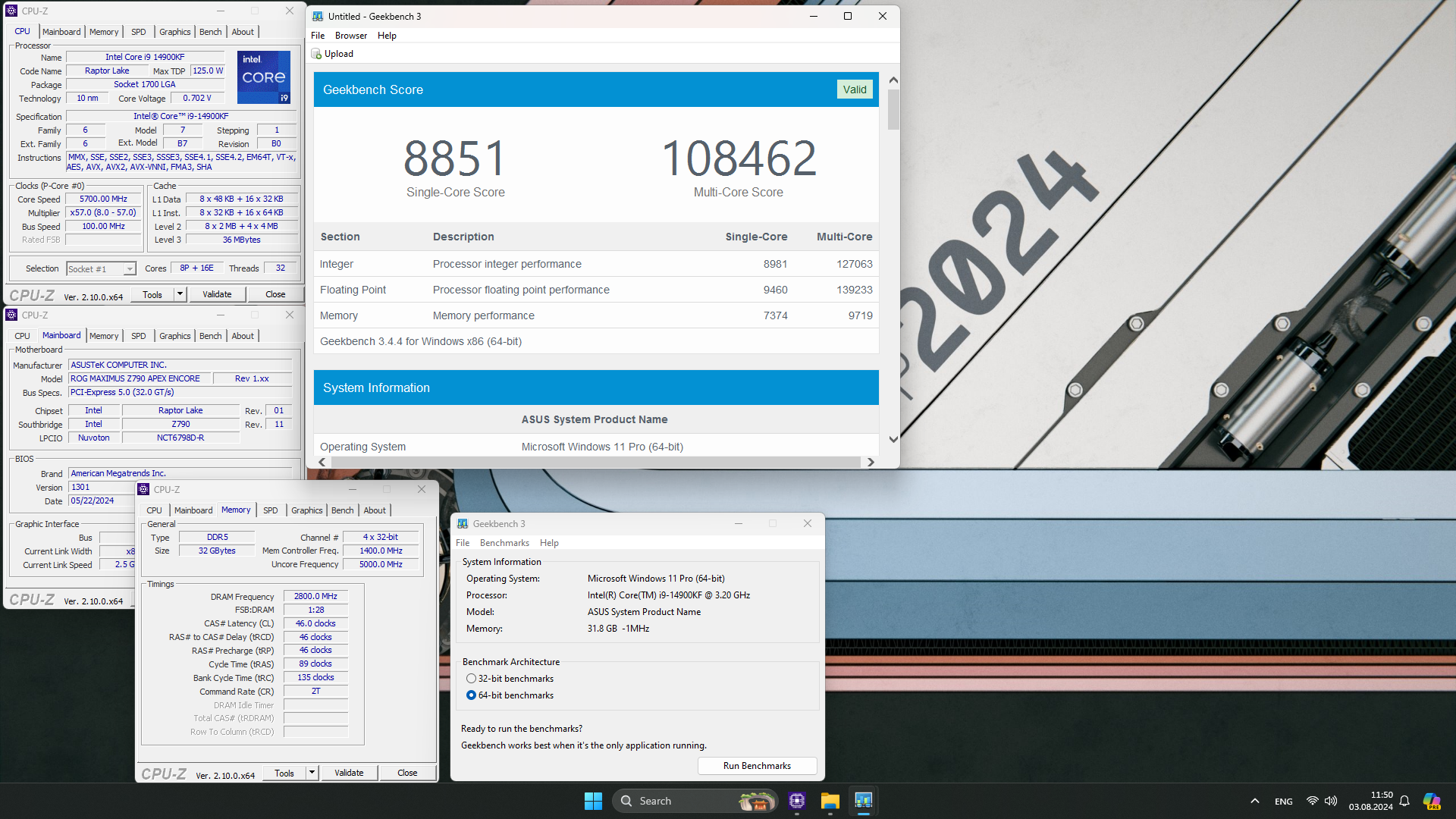Open Help menu in Geekbench results window

tap(387, 36)
